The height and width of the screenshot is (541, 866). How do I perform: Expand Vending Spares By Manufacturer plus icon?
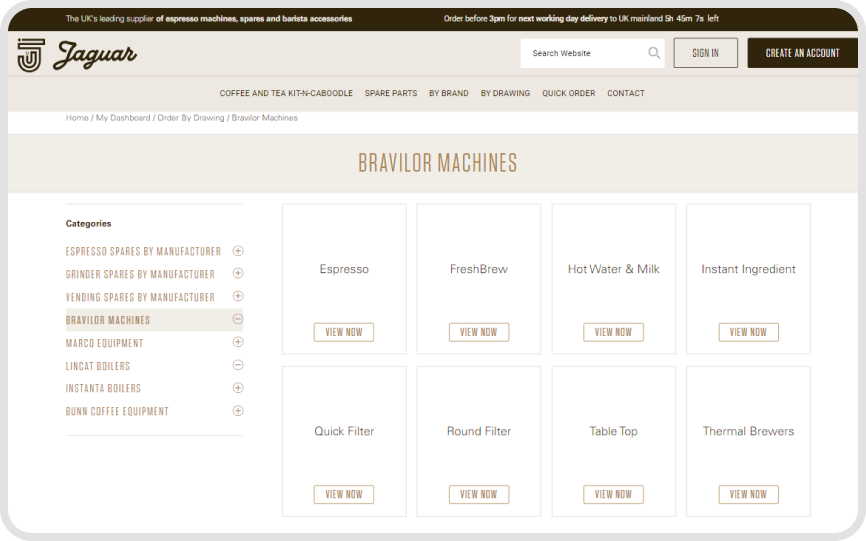click(x=238, y=296)
